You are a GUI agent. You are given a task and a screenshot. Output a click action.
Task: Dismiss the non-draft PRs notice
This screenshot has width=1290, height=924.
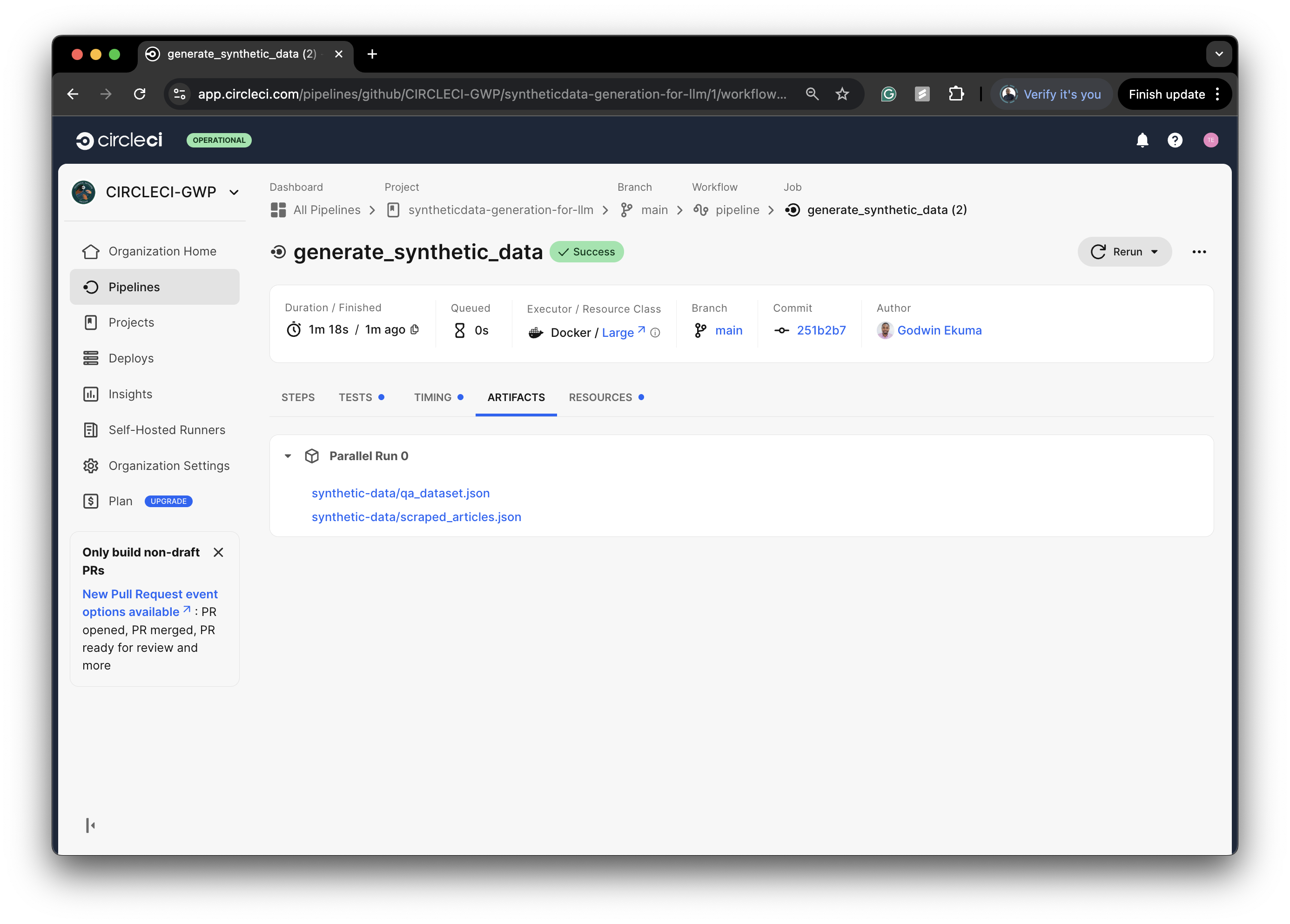(218, 552)
